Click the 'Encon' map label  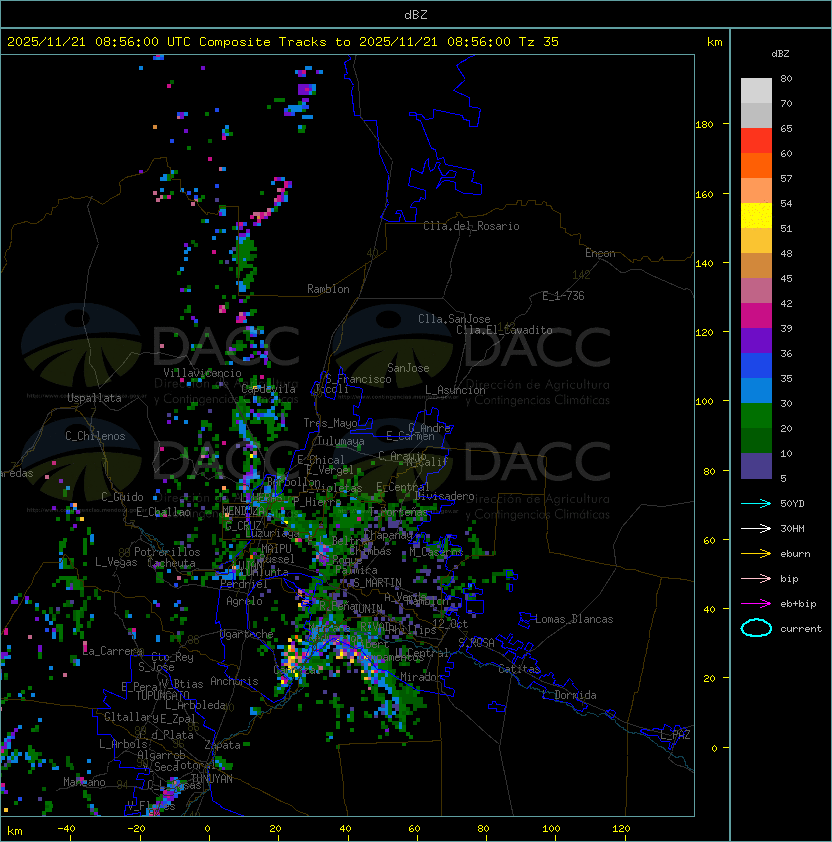[x=600, y=253]
